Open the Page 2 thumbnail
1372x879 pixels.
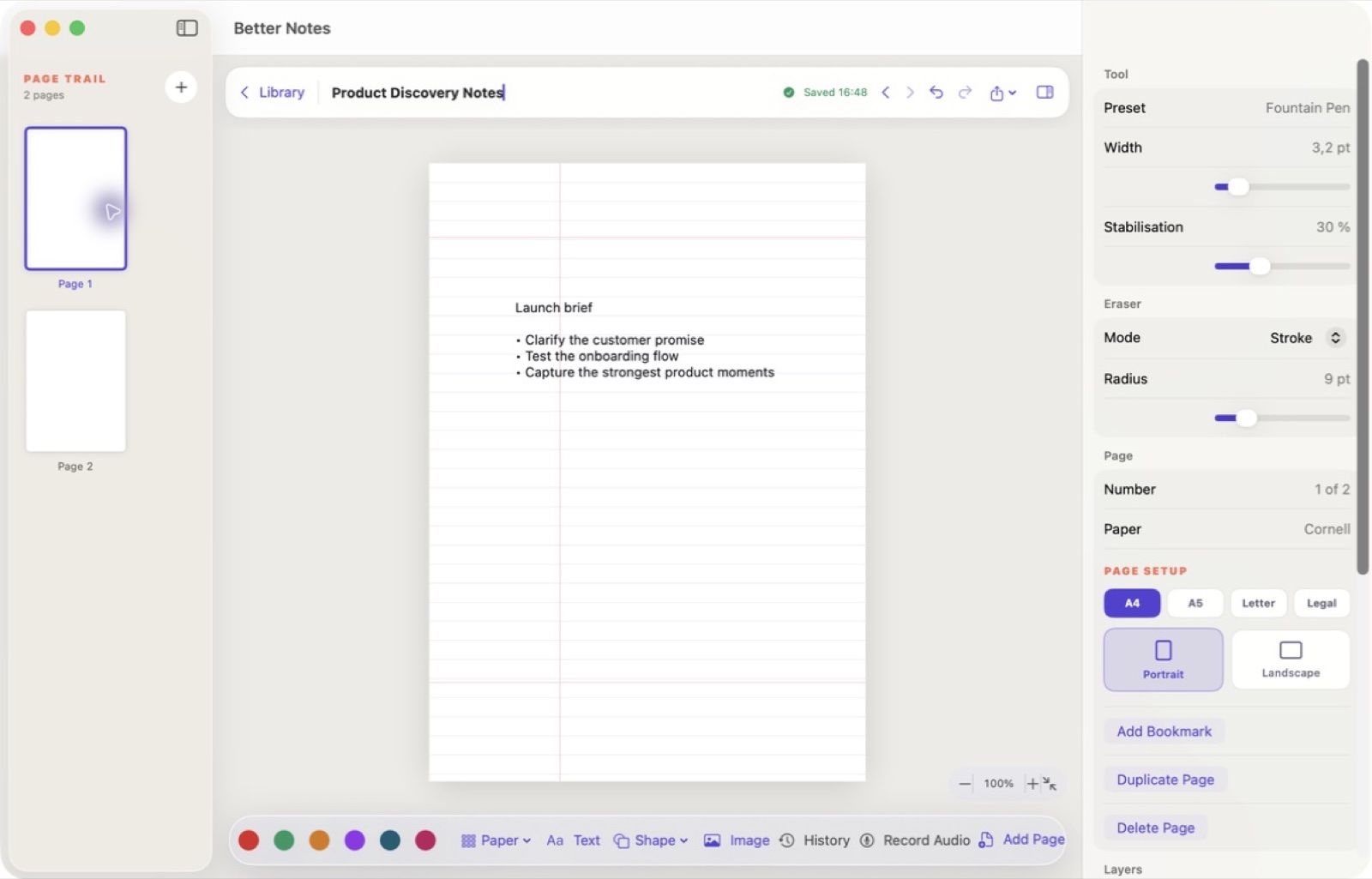[75, 381]
